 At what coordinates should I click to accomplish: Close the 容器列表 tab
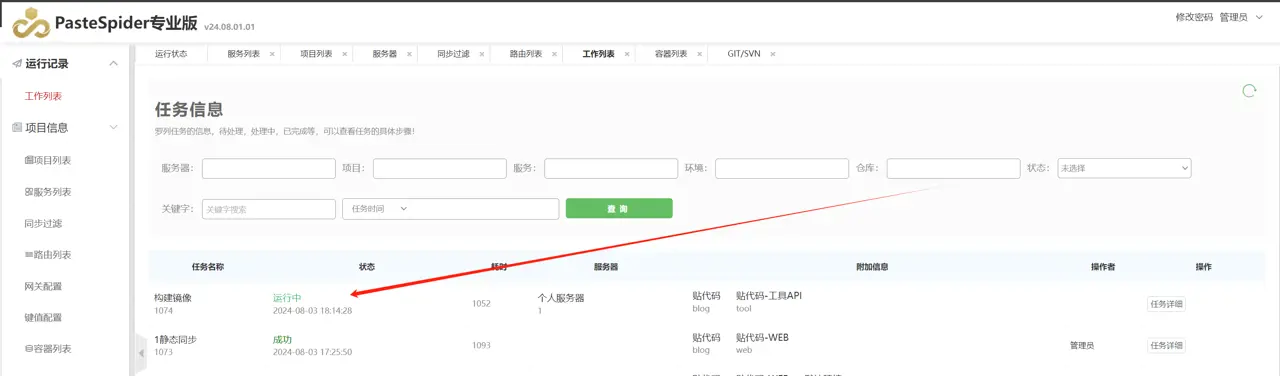[x=700, y=54]
